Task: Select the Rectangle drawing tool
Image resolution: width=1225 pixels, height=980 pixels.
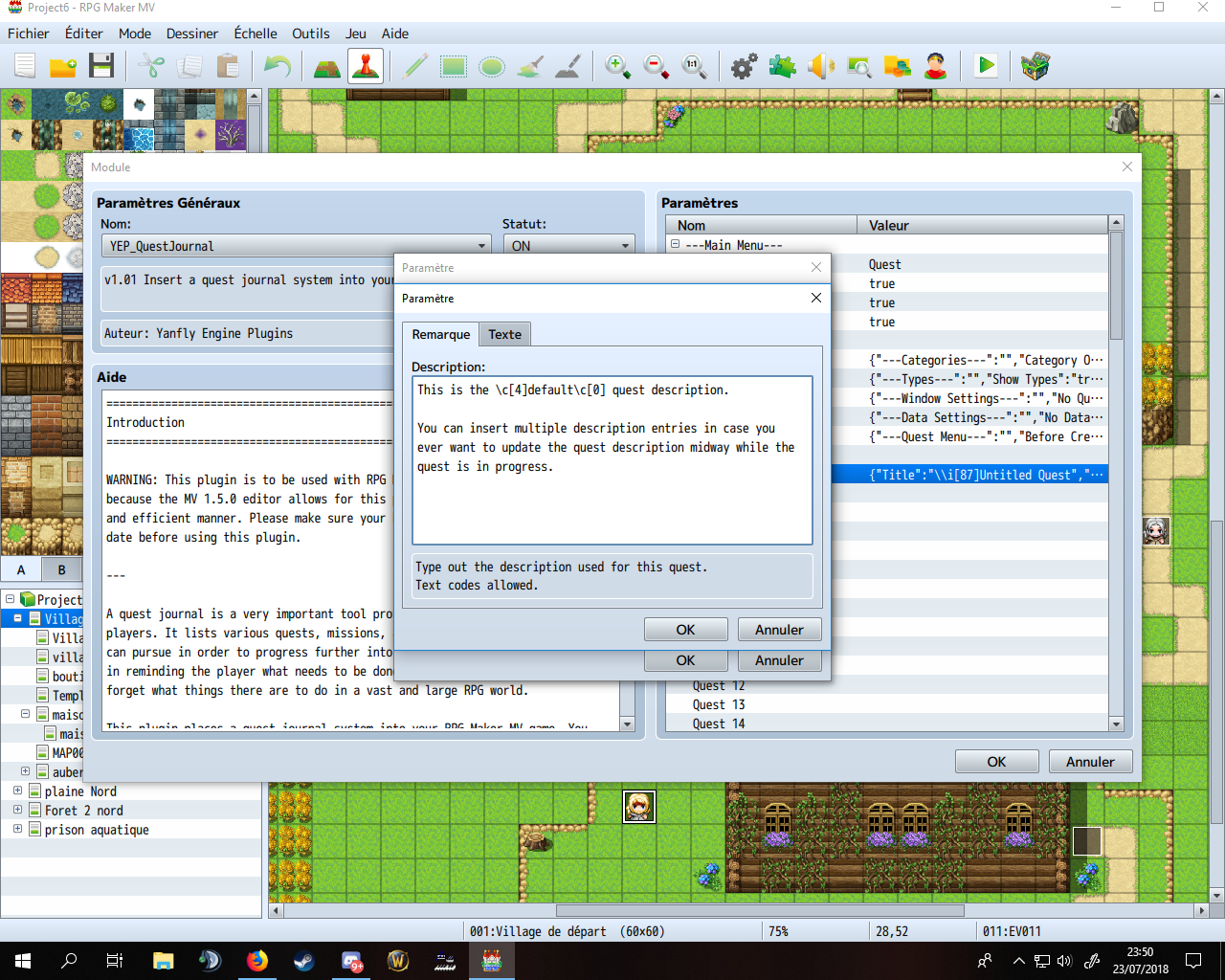Action: (454, 66)
